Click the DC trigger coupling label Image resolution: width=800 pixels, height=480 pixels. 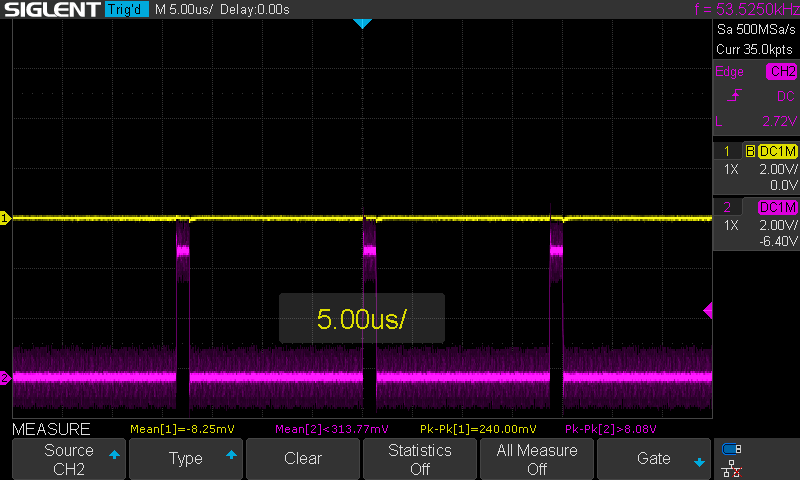pyautogui.click(x=785, y=96)
